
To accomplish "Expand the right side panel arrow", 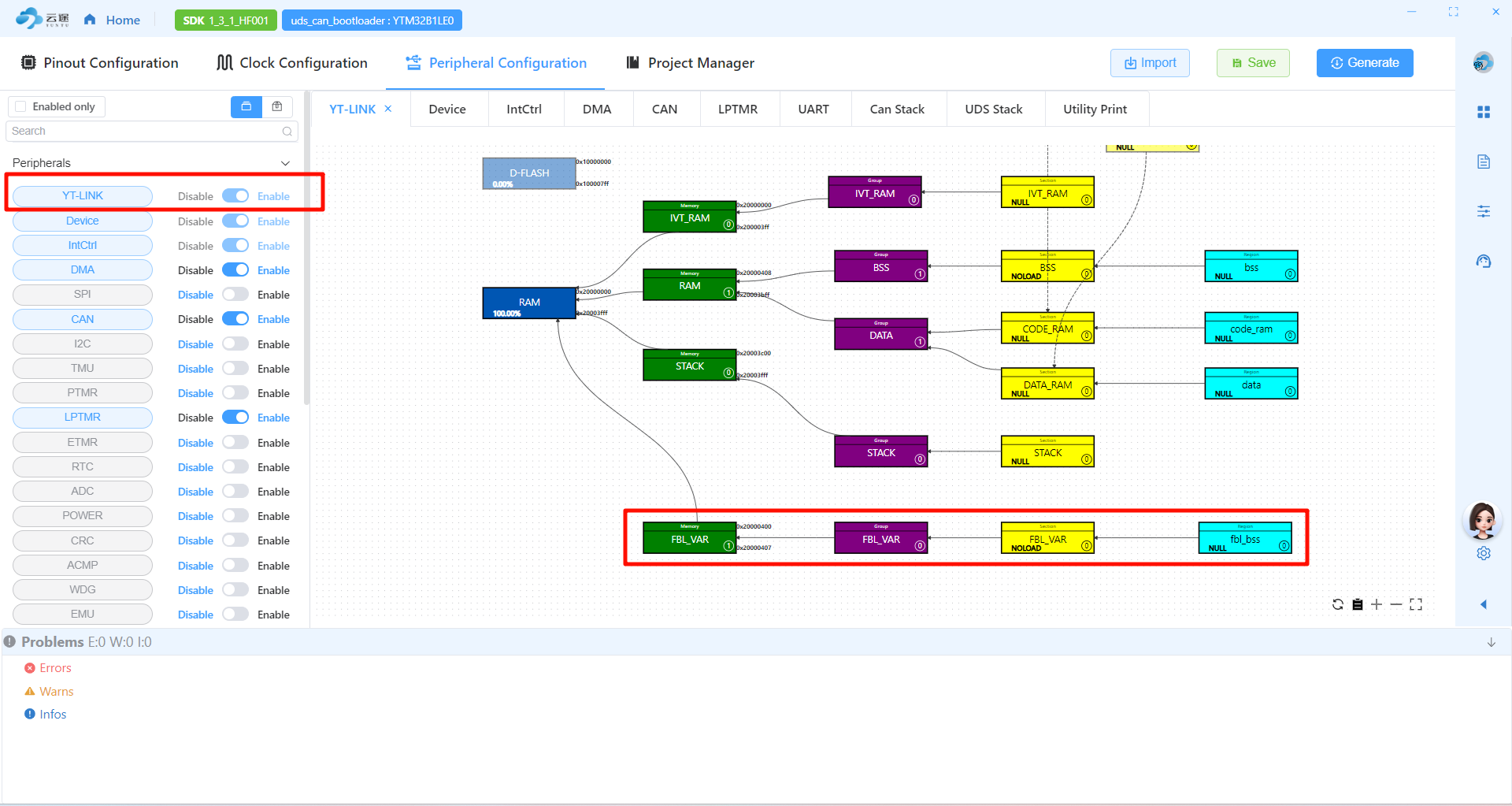I will 1484,604.
